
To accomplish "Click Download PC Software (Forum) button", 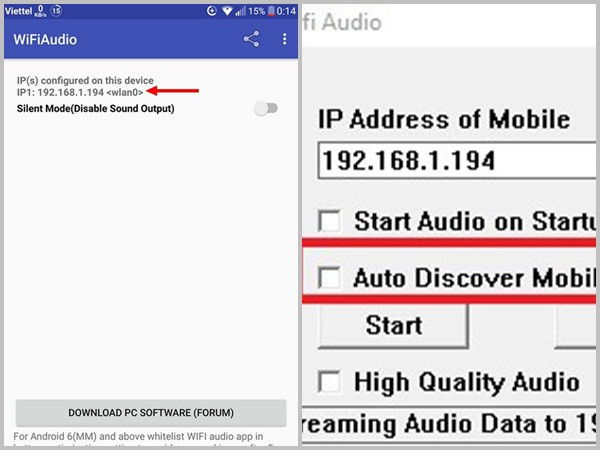I will point(151,412).
